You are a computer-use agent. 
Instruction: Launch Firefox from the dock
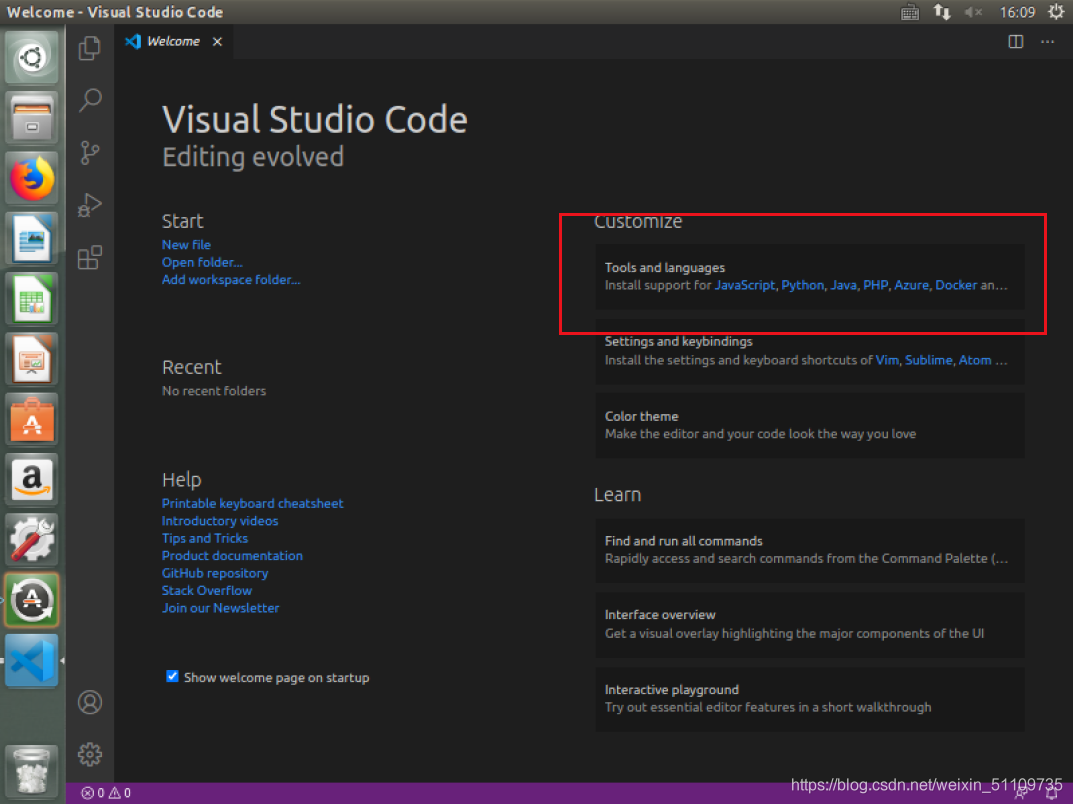point(31,178)
